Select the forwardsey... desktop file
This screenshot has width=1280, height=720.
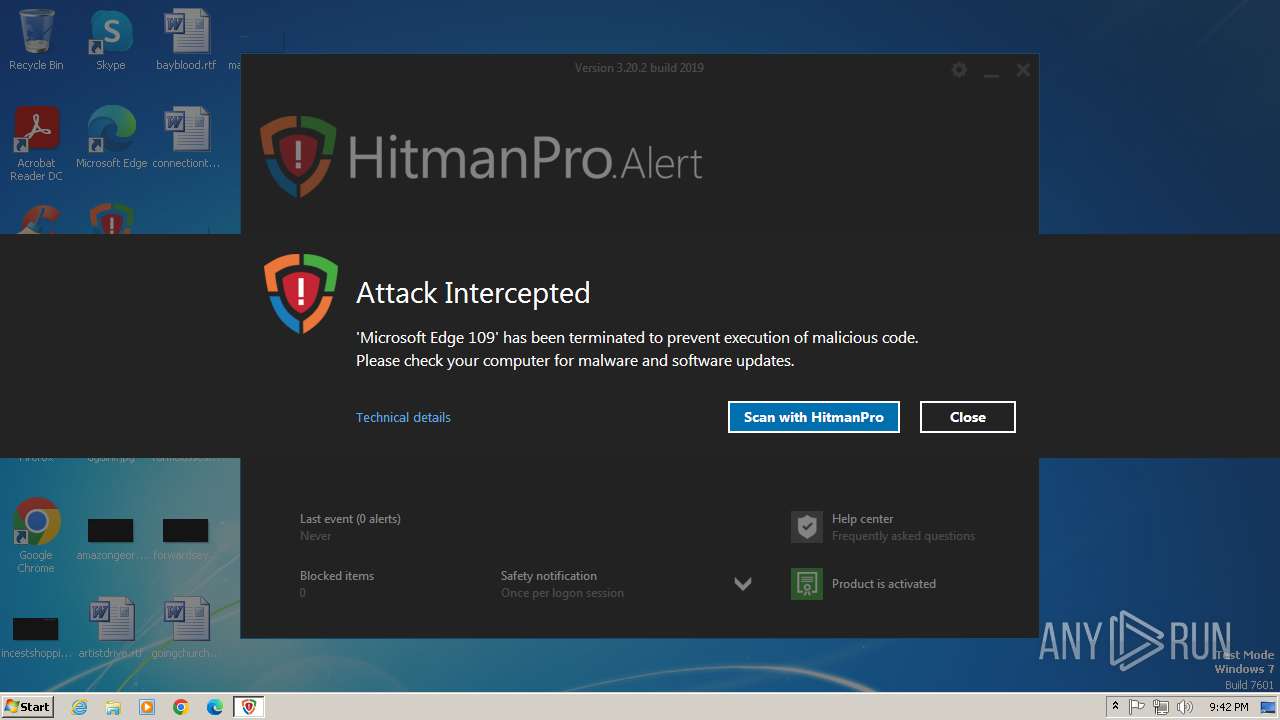click(x=186, y=540)
